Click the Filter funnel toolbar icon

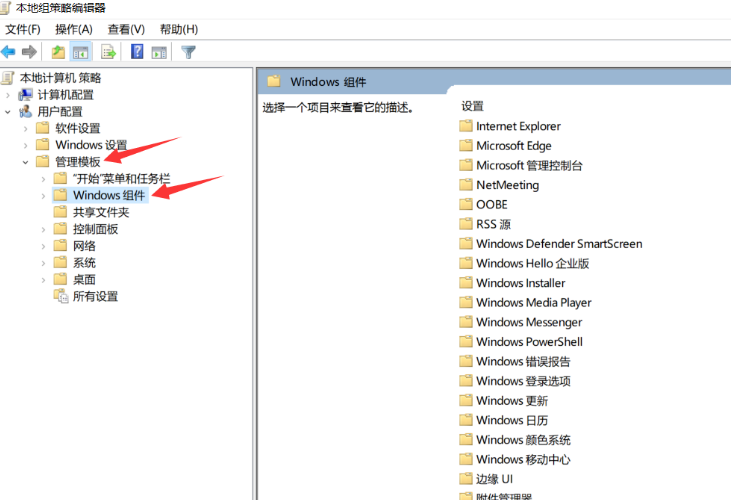point(188,52)
